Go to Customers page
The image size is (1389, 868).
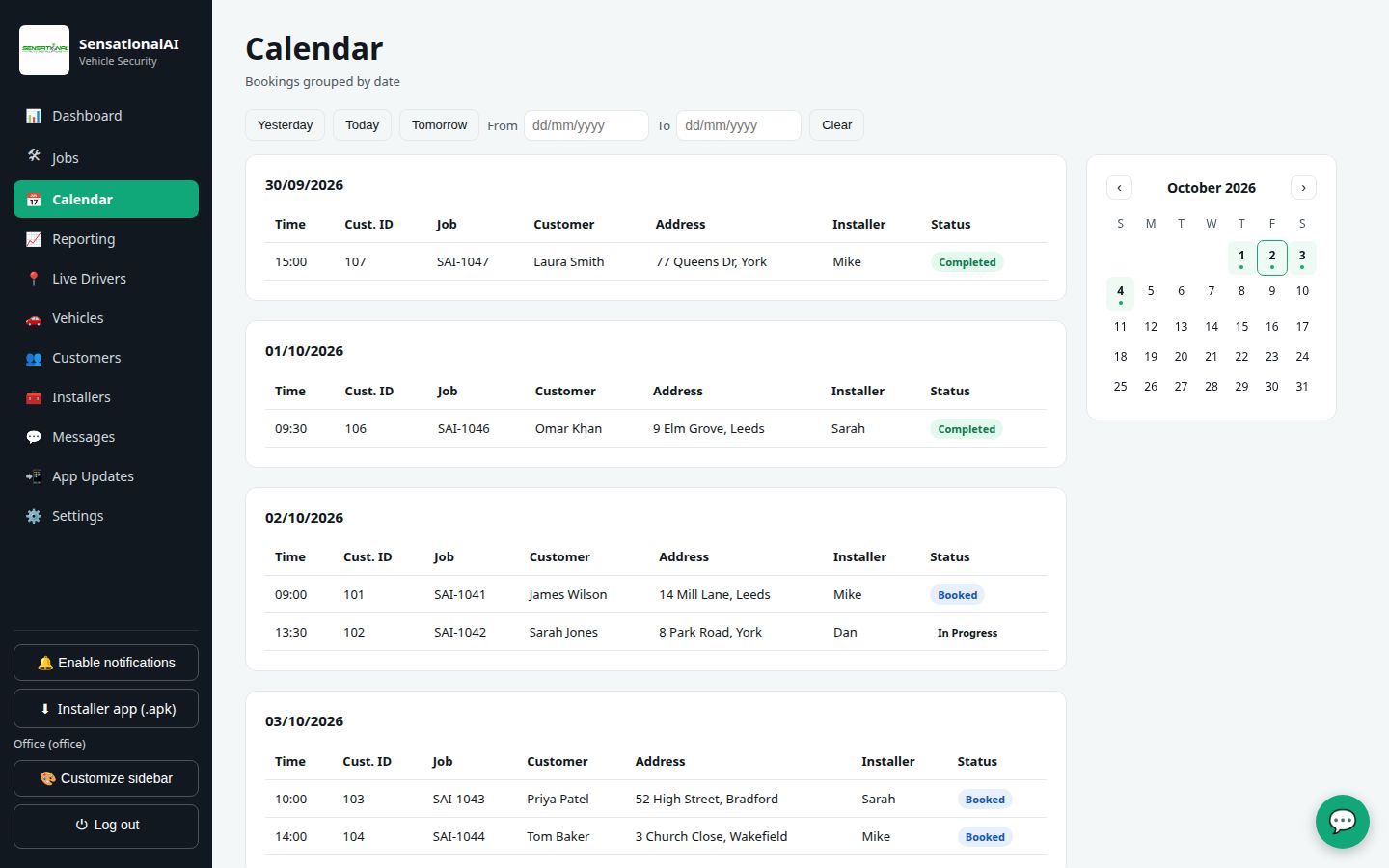pyautogui.click(x=106, y=358)
